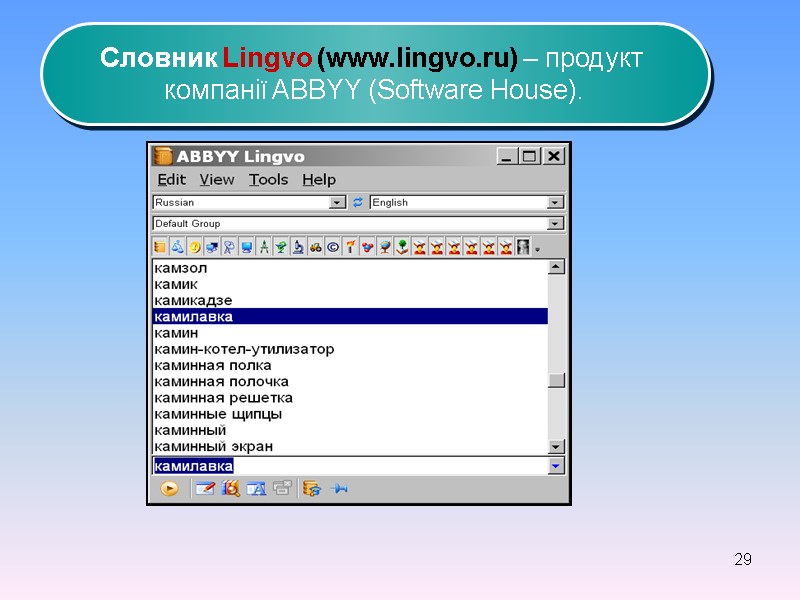Toggle the grayscale portrait dictionary icon
This screenshot has height=600, width=800.
[523, 247]
